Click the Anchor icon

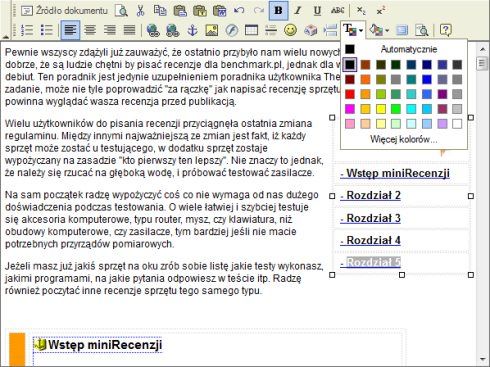192,30
